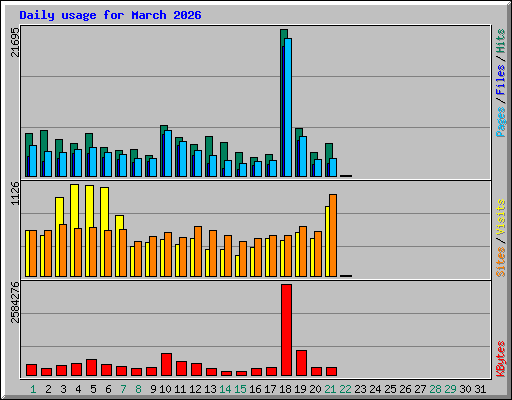Click day 16 on the date axis
The height and width of the screenshot is (400, 512).
pyautogui.click(x=255, y=389)
